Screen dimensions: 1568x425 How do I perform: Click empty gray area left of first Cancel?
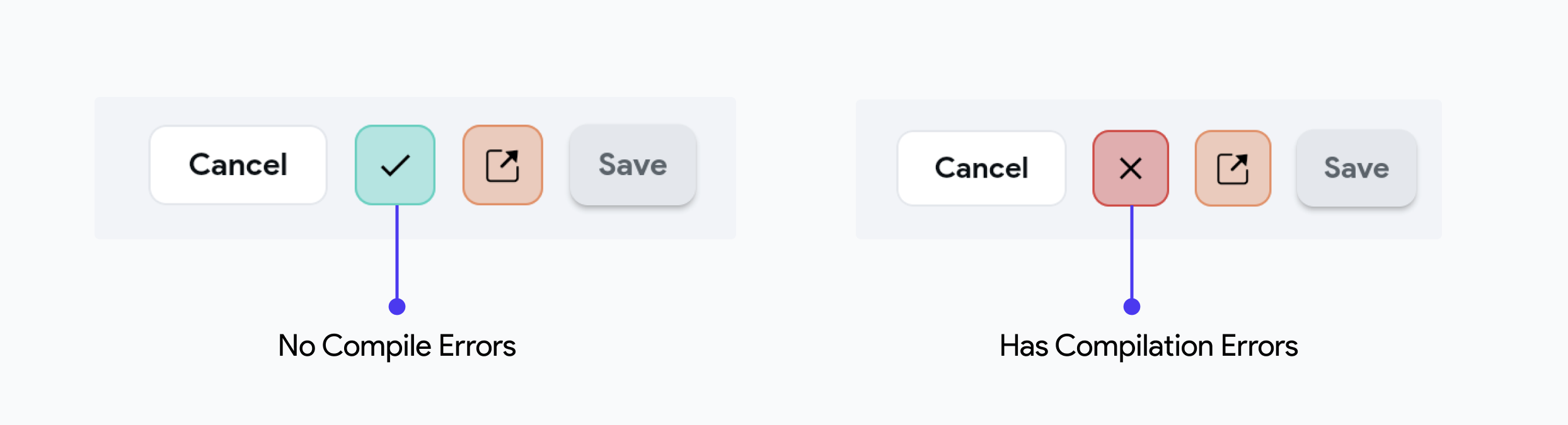click(x=122, y=168)
